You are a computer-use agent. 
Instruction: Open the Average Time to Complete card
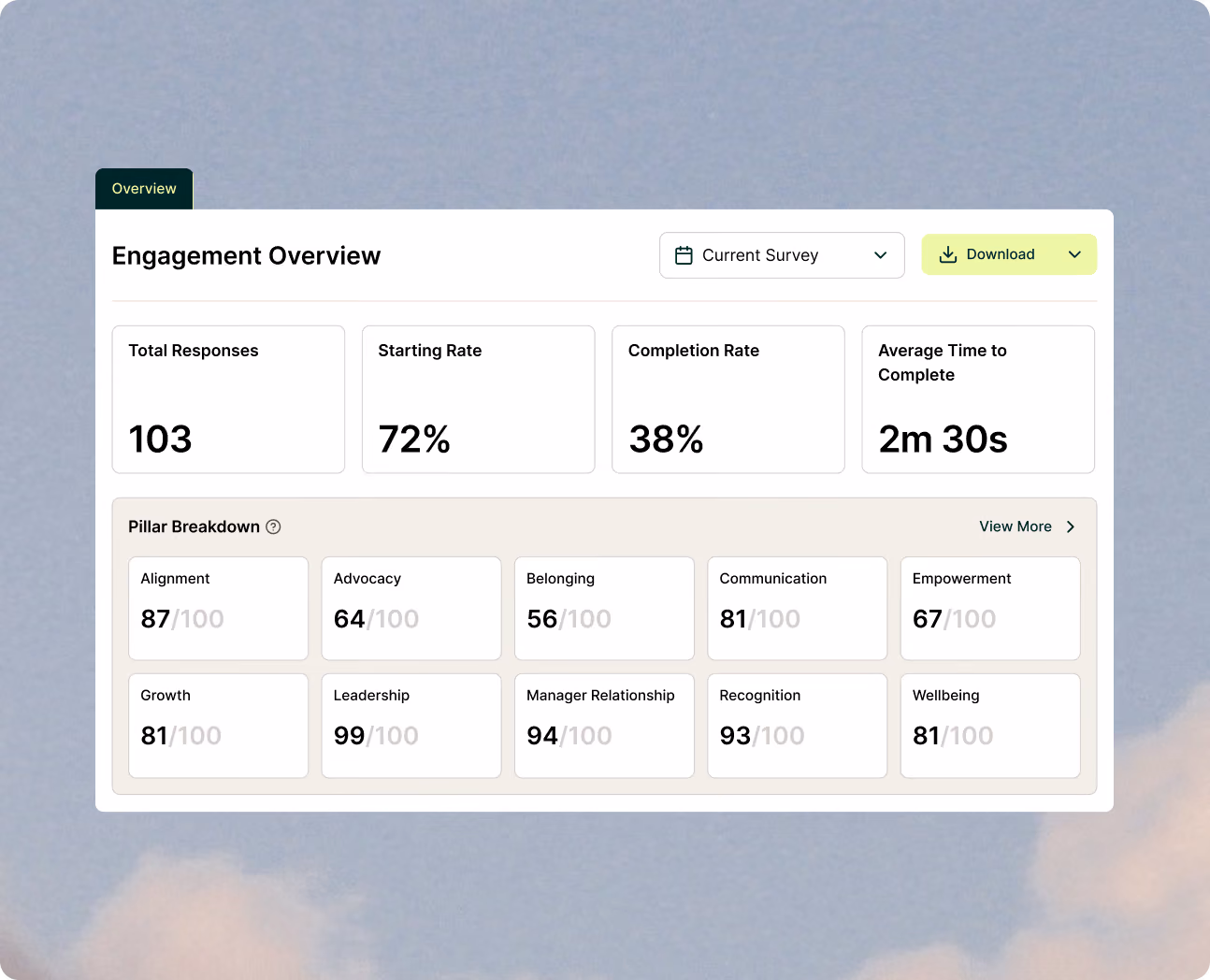pyautogui.click(x=978, y=399)
